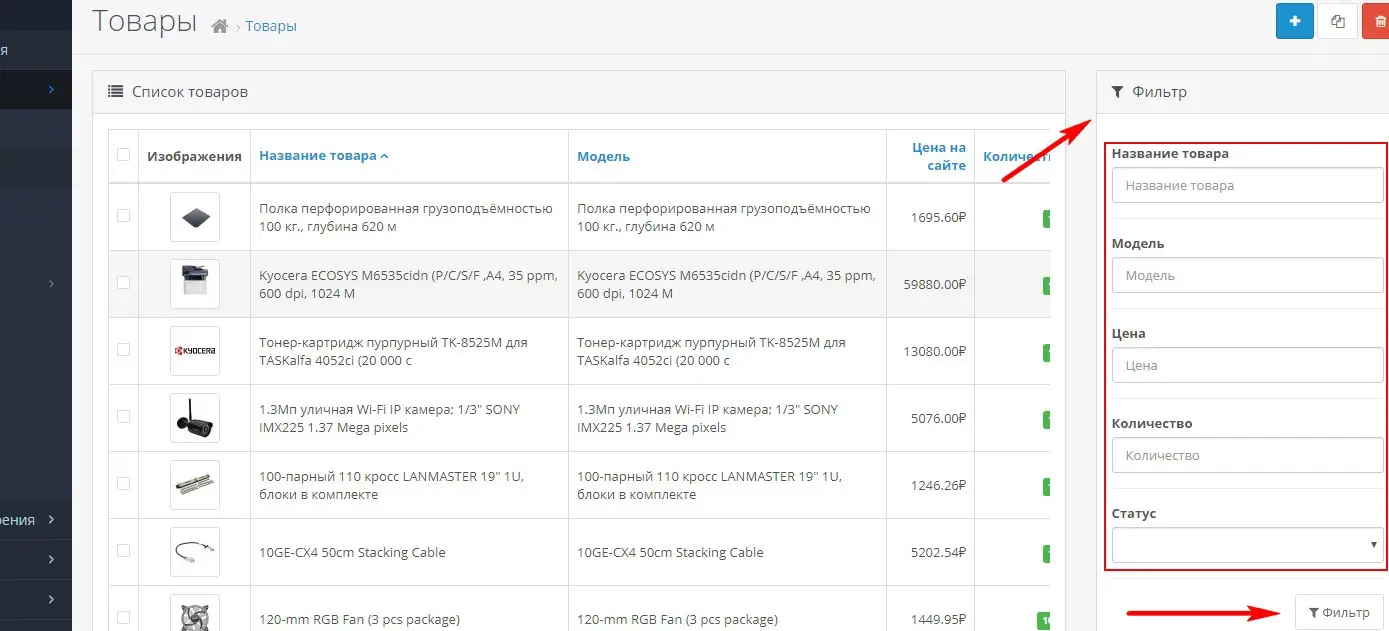Screen dimensions: 1389x631
Task: Check the Kyocera ECOSYS M6535cidn row checkbox
Action: (x=123, y=283)
